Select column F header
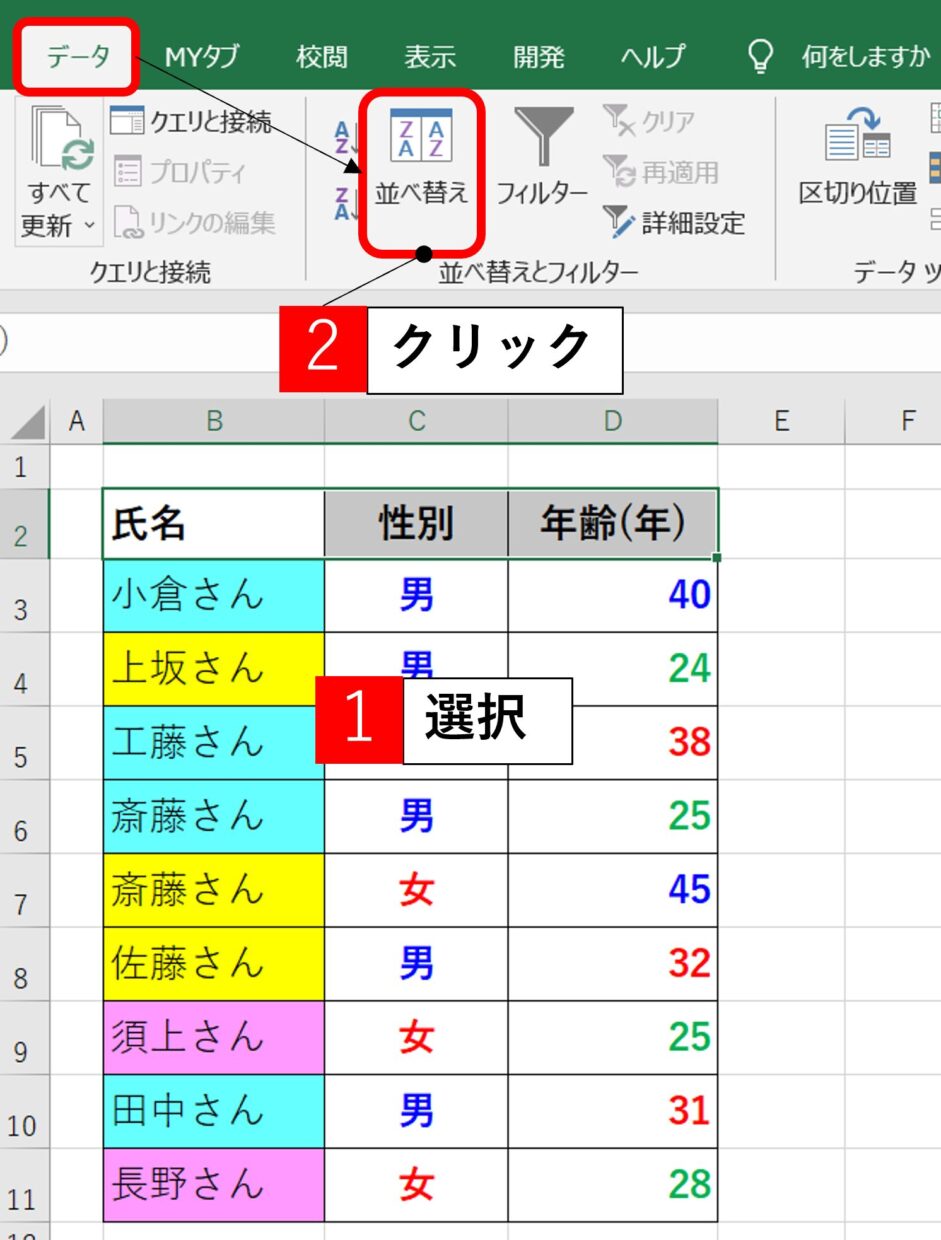 pos(907,422)
